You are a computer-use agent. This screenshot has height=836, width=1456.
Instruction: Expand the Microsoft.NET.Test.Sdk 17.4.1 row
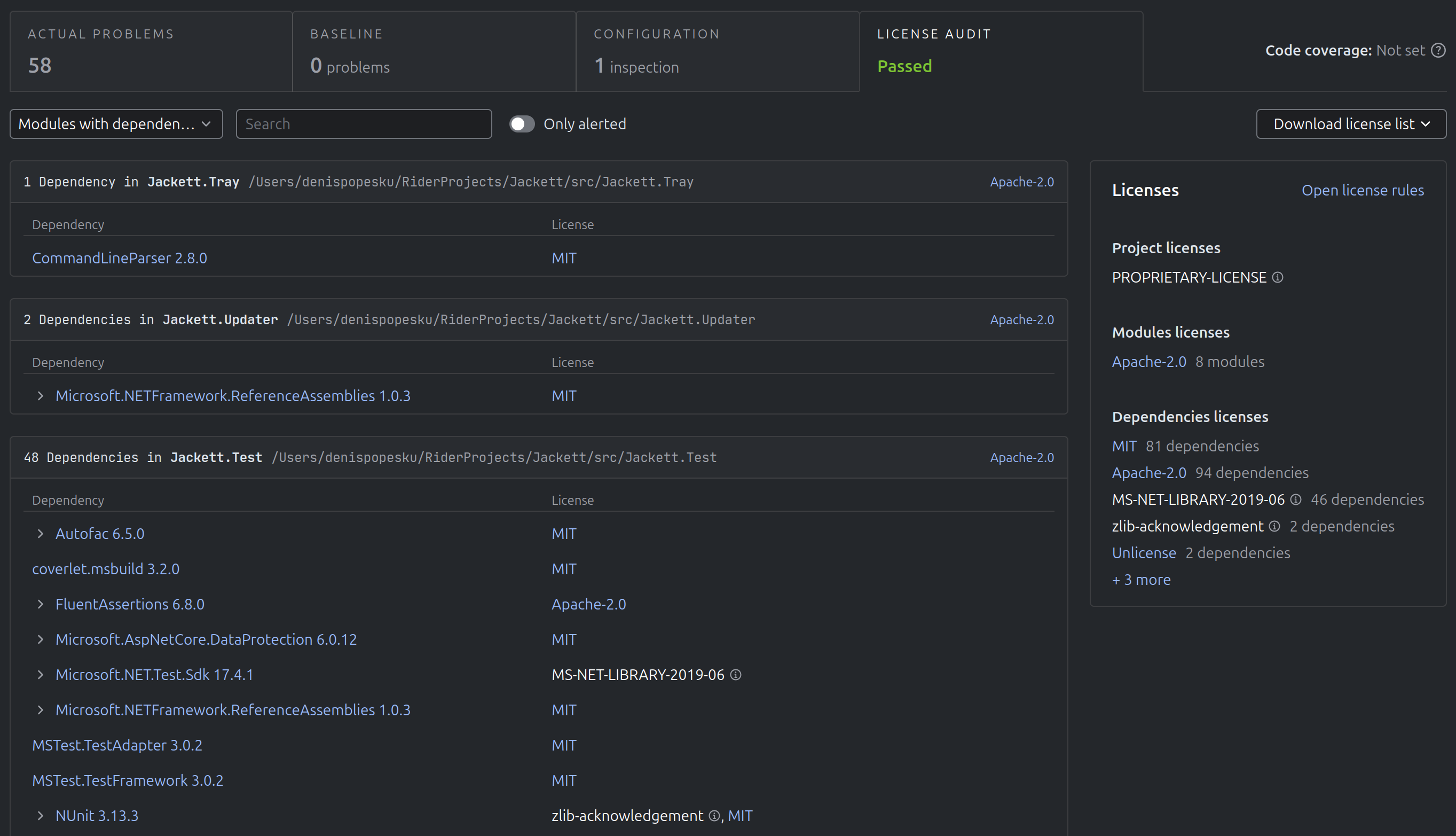pos(40,675)
